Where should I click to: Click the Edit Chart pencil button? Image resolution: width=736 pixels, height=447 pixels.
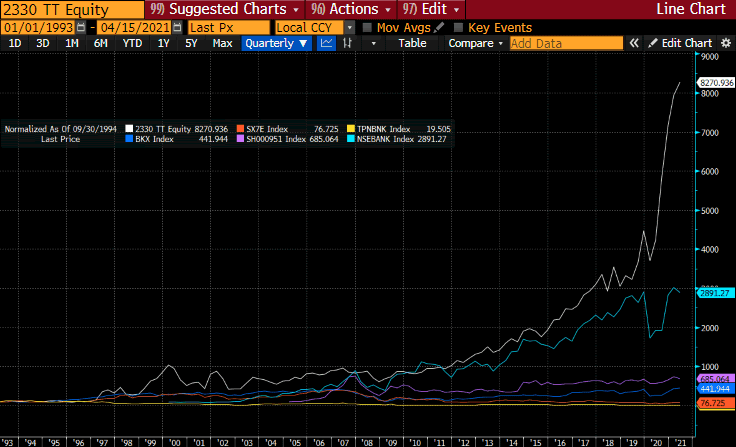[680, 43]
